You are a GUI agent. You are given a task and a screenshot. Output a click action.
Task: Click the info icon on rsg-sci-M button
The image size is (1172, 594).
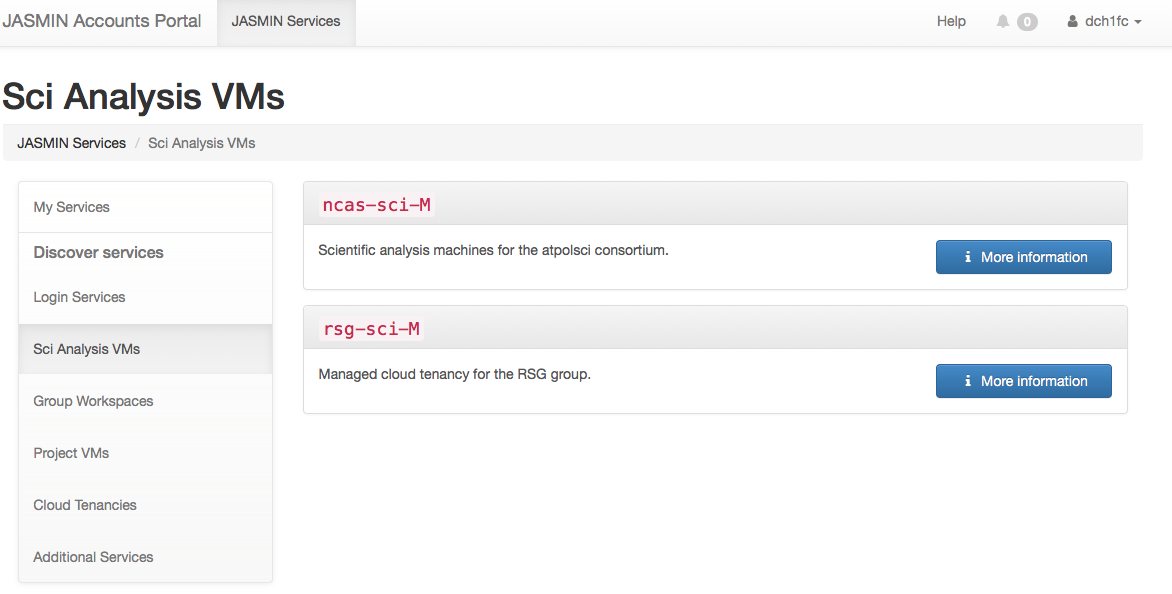(x=968, y=381)
